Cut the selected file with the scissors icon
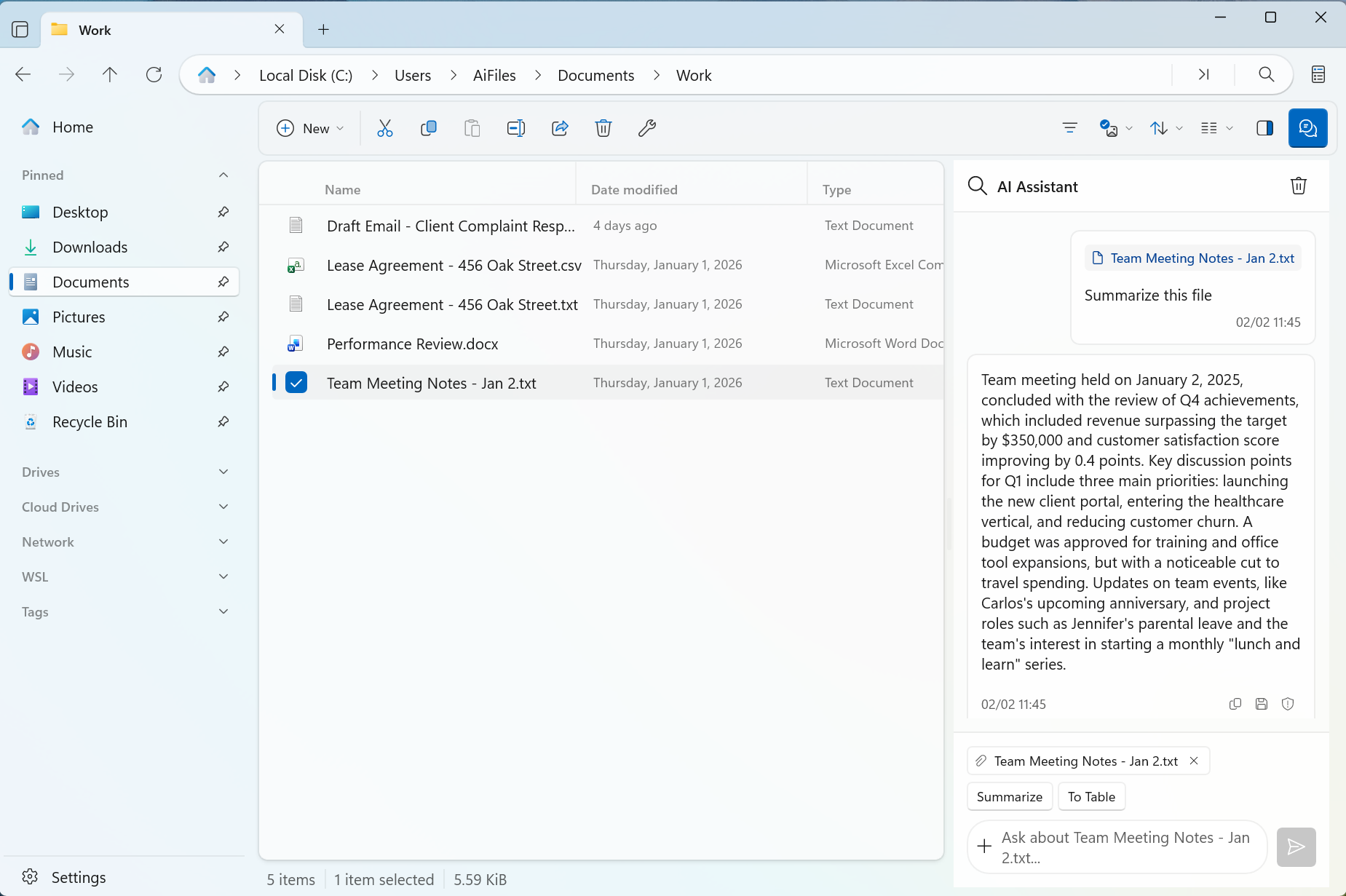 (385, 129)
